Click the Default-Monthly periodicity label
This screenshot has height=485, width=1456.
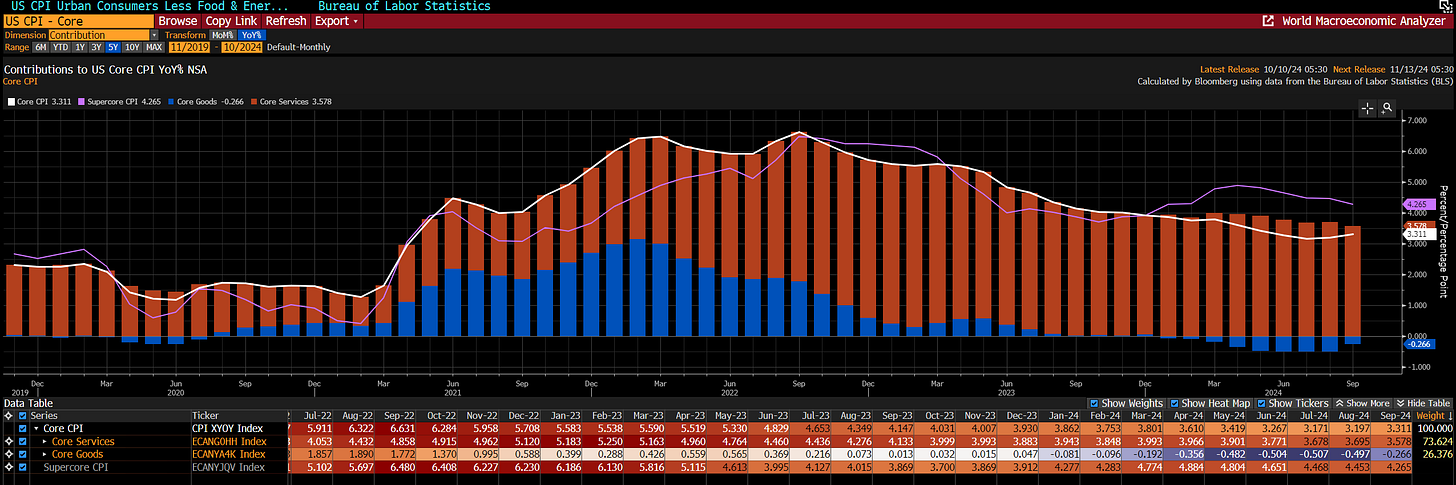point(298,47)
